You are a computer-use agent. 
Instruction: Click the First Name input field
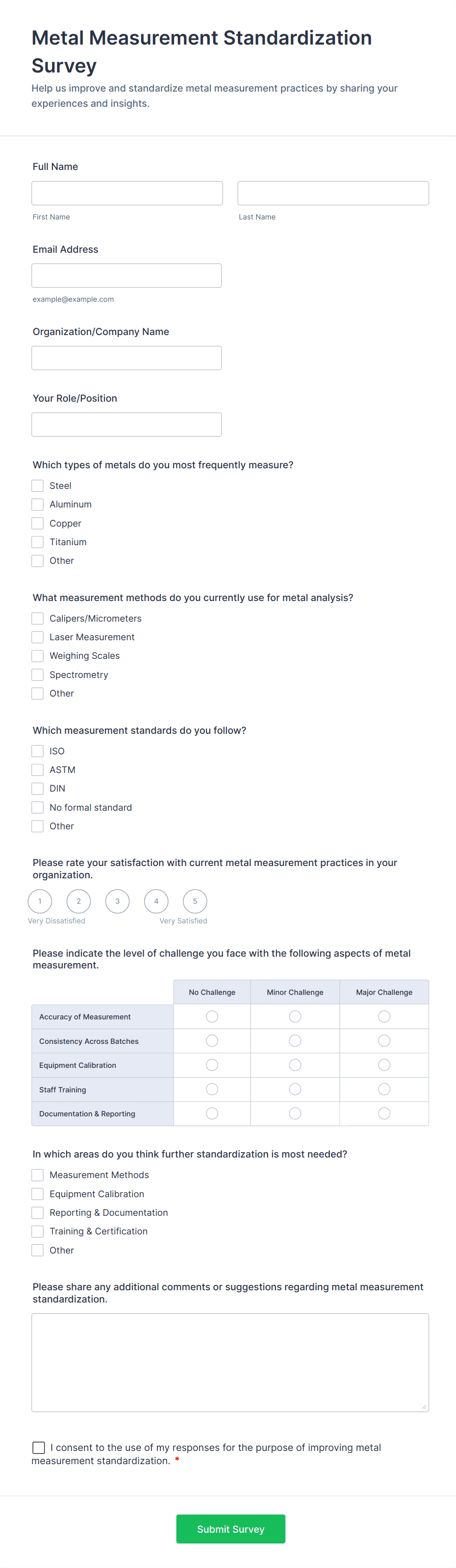(126, 193)
